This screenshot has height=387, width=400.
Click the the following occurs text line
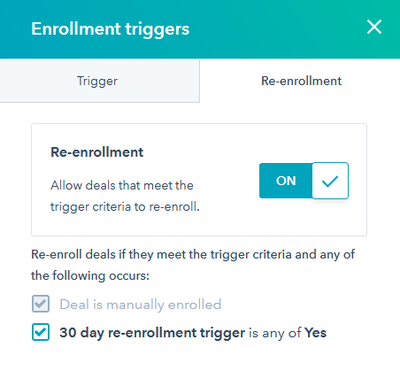90,276
